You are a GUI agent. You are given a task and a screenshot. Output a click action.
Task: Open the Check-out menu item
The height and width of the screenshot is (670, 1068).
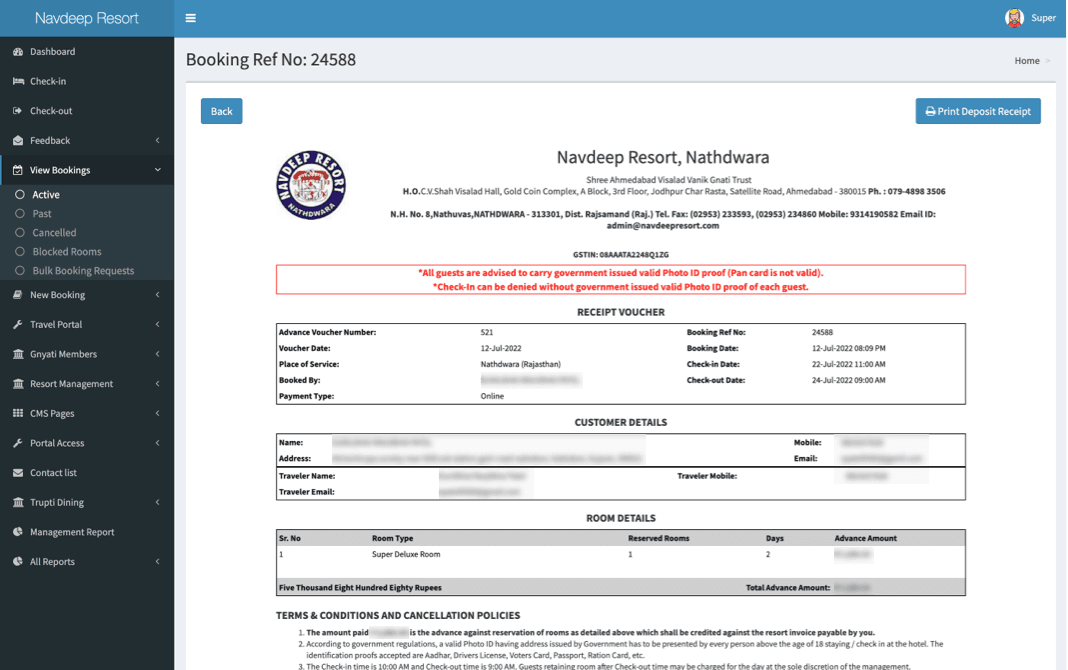click(87, 111)
